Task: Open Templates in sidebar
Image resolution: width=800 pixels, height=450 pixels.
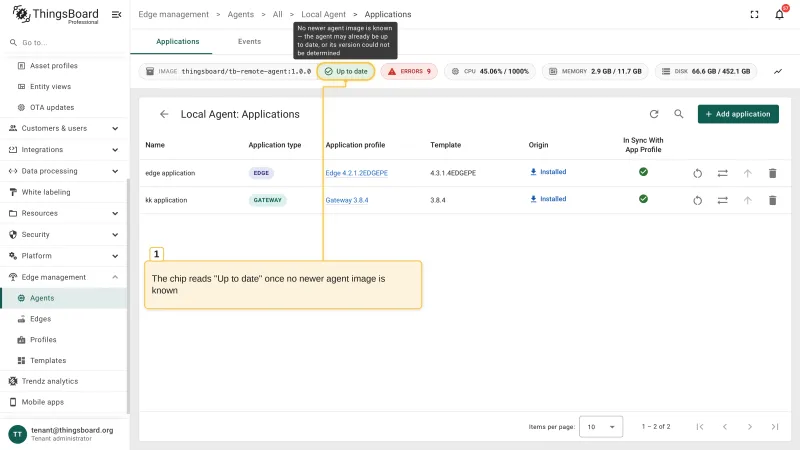Action: 63,361
